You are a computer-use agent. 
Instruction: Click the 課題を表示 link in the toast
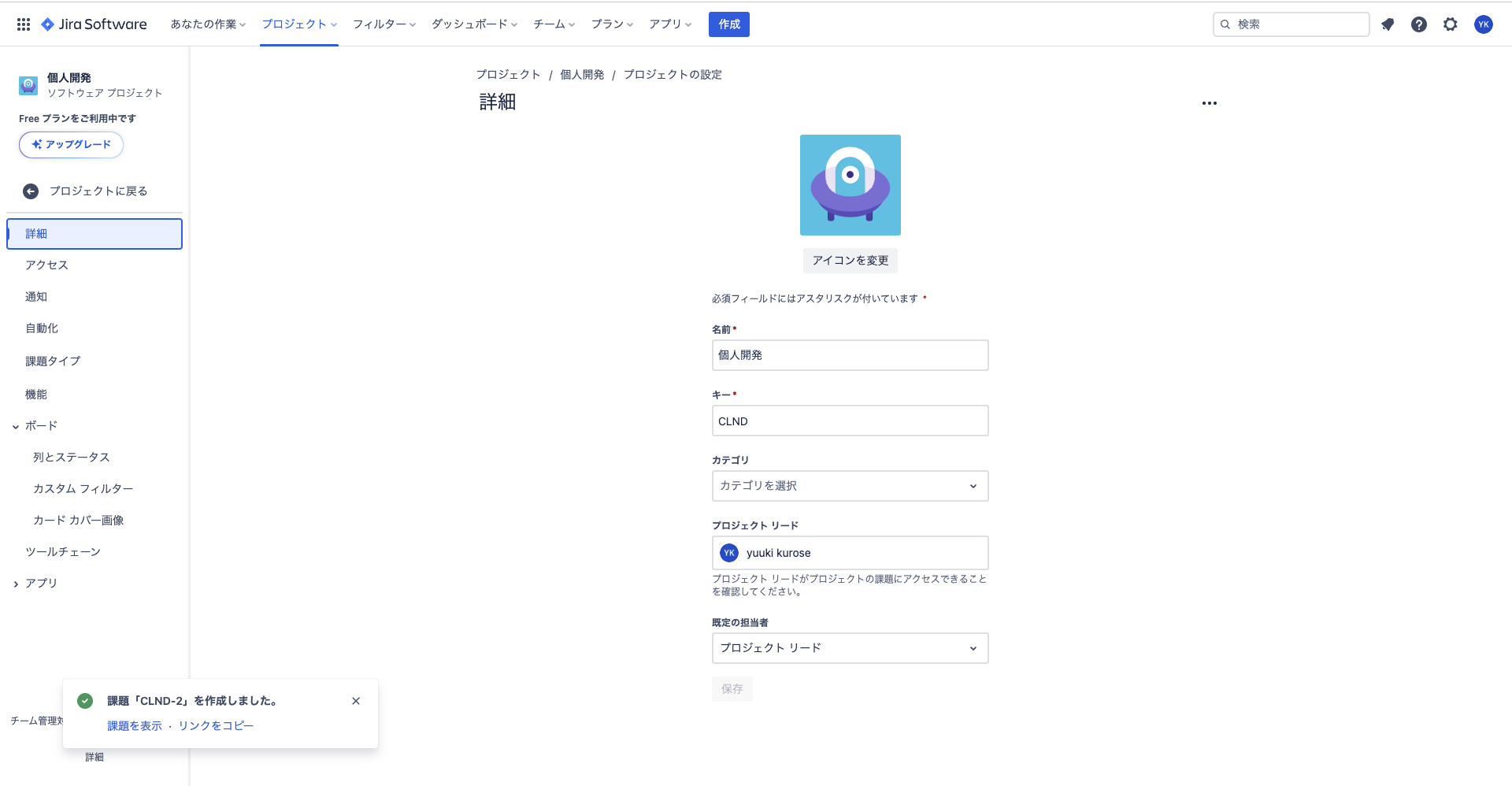tap(134, 725)
